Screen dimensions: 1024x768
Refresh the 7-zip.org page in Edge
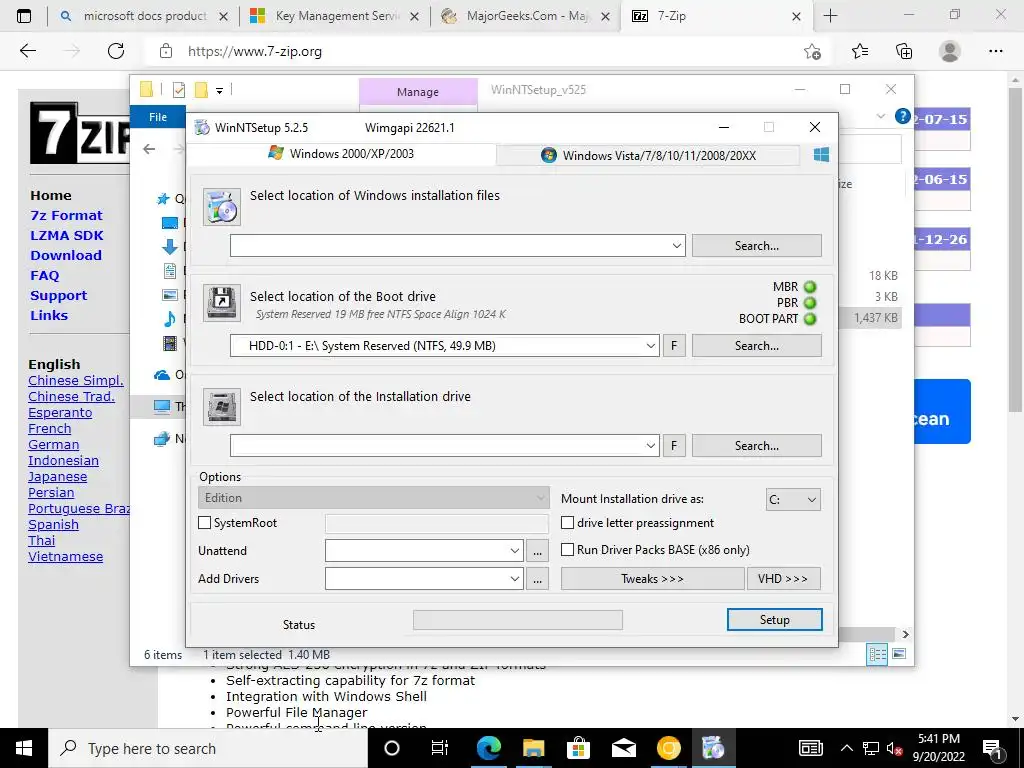click(116, 51)
